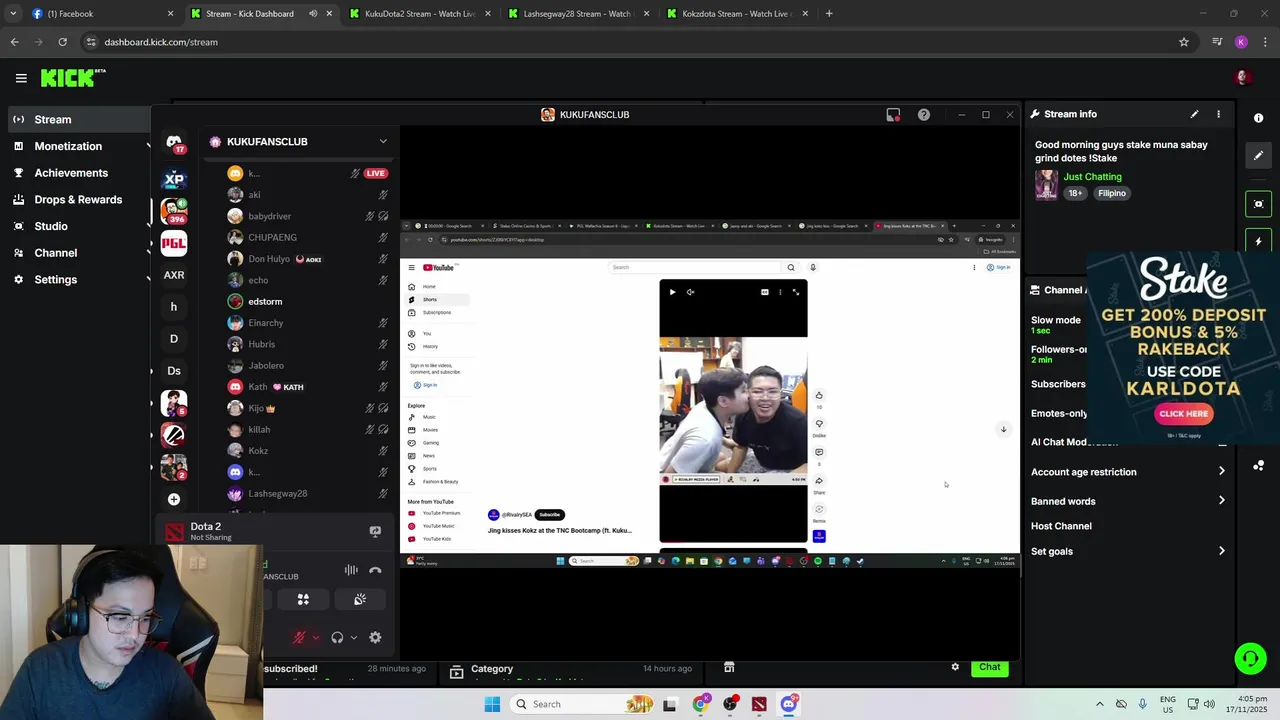Open the Kick hamburger menu
The image size is (1280, 720).
point(21,78)
